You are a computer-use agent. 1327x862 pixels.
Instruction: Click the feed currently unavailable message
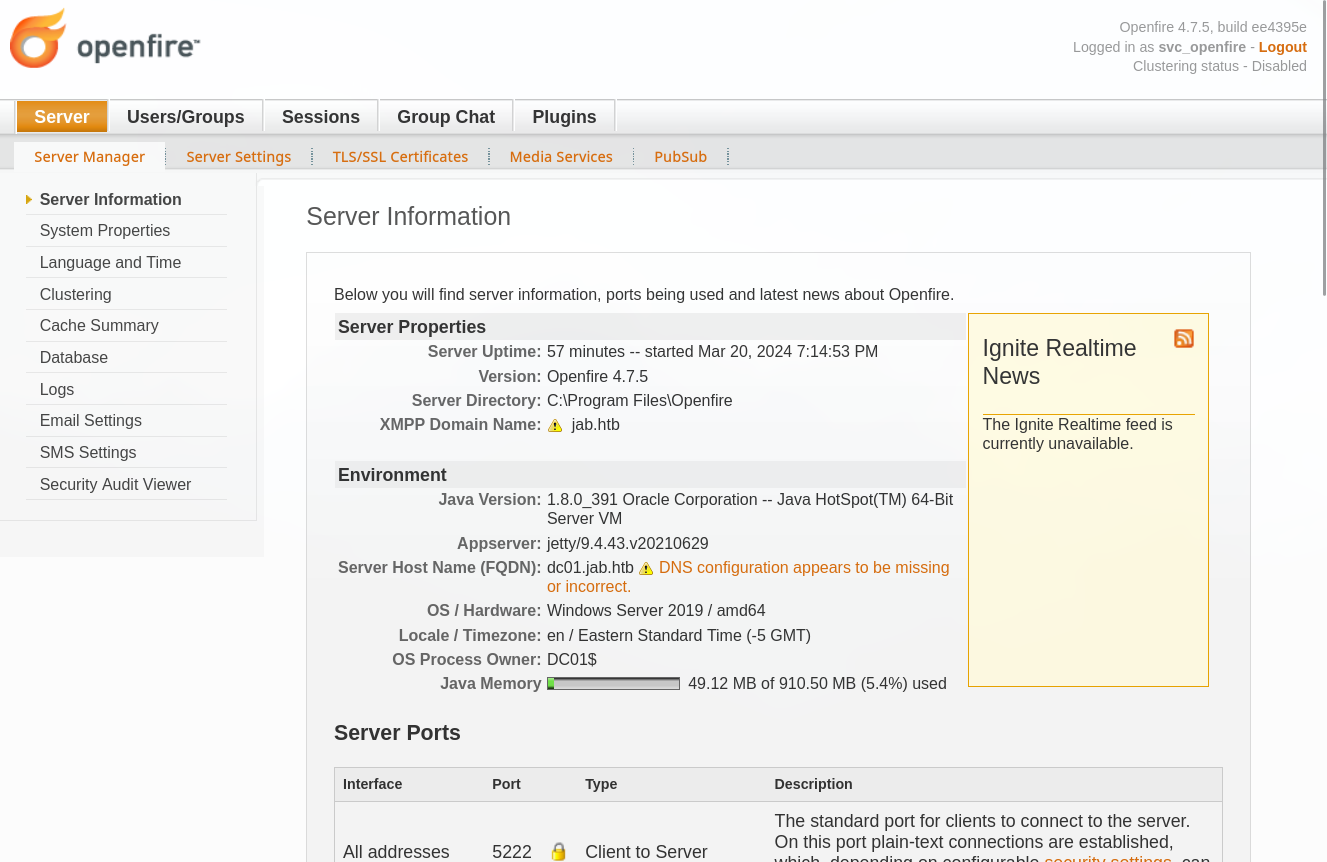pos(1077,434)
